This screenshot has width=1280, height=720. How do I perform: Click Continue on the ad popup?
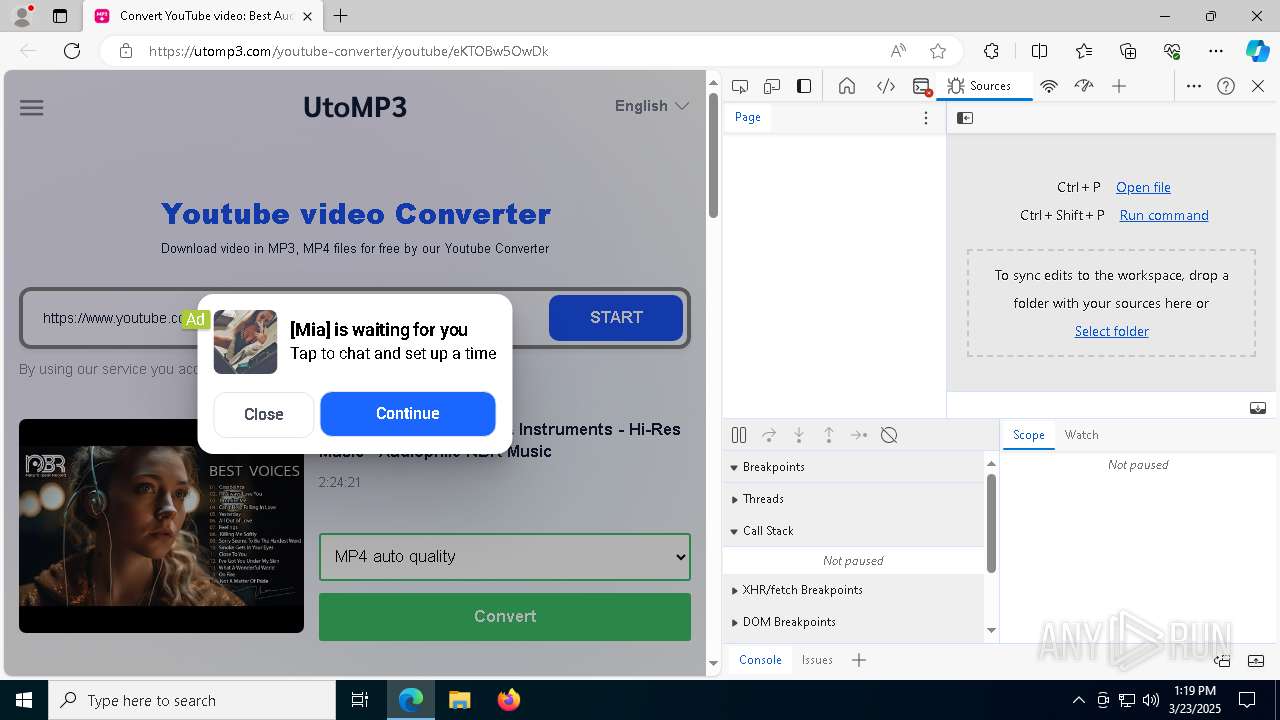pos(408,414)
